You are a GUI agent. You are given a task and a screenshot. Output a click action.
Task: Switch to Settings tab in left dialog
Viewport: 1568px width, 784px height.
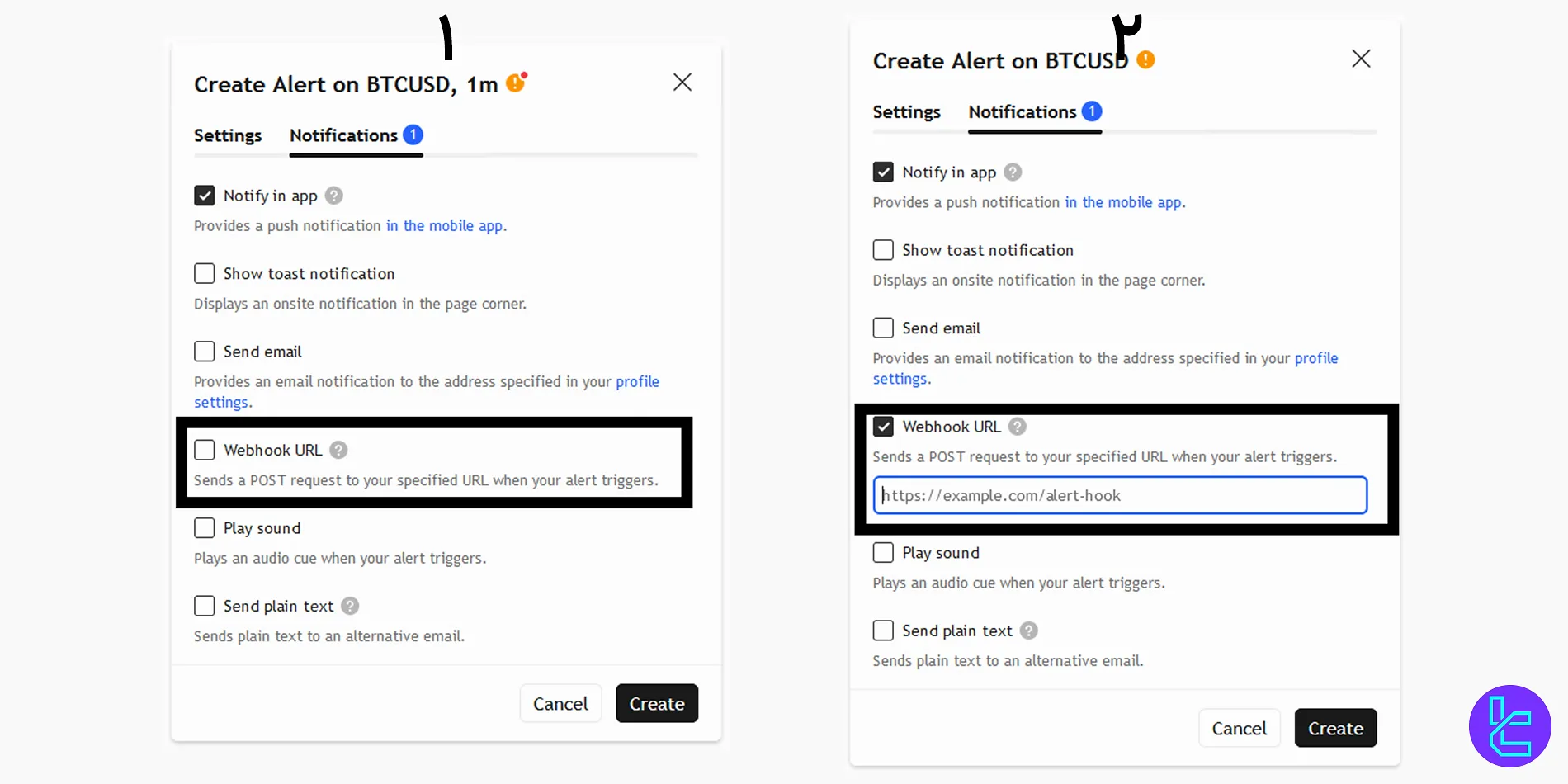(x=228, y=135)
